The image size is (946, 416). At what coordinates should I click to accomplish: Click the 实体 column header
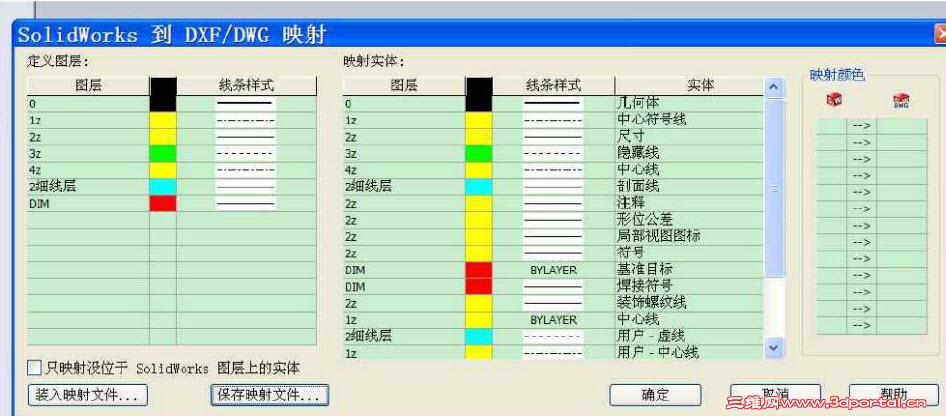tap(689, 86)
